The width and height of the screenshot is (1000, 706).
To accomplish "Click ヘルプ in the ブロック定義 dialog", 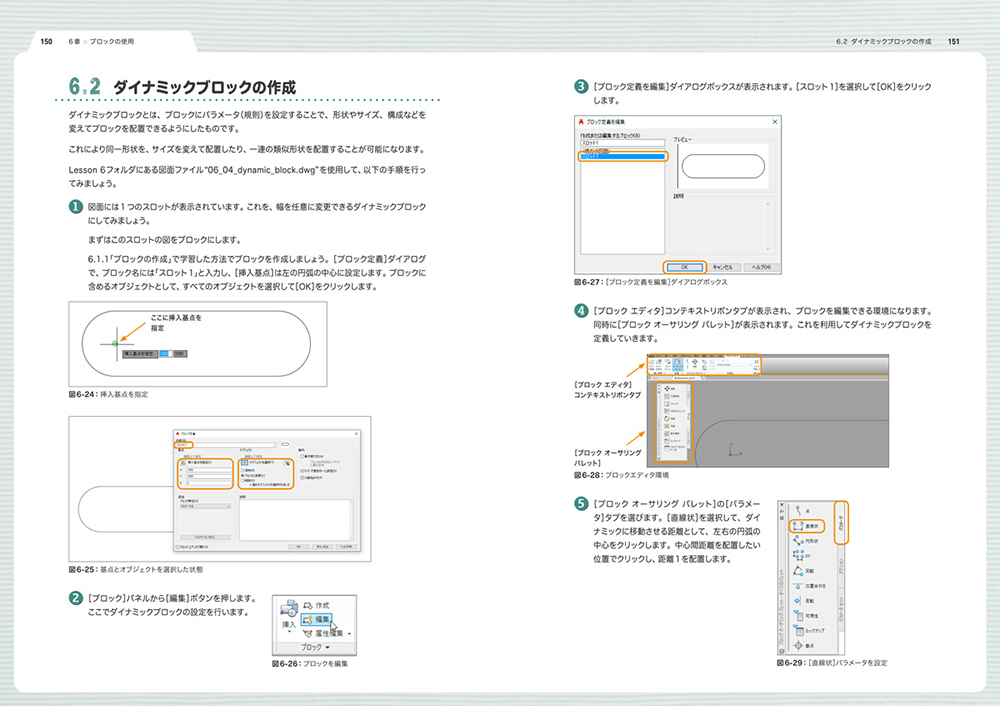I will [x=346, y=547].
